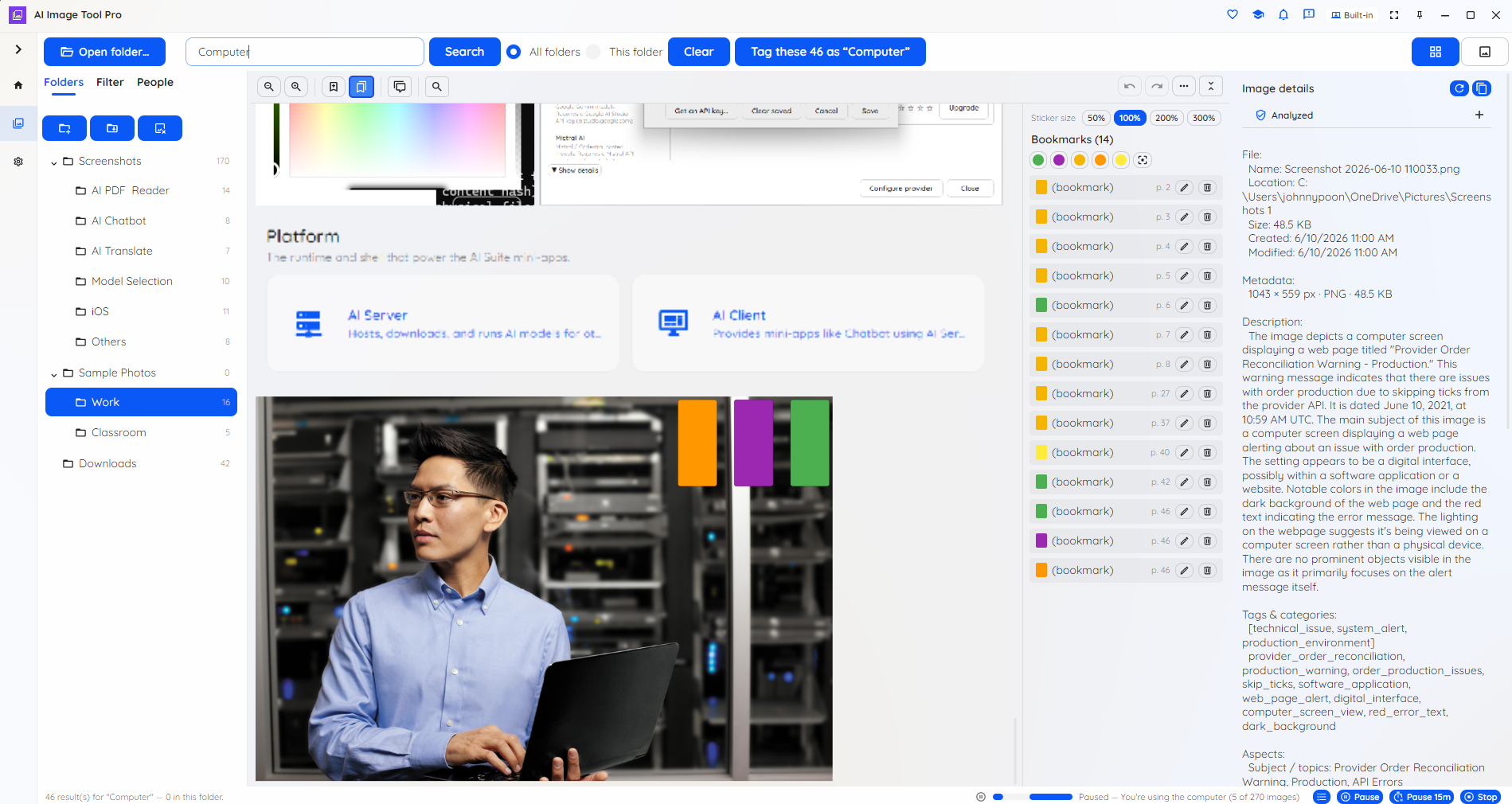Click the feedback speech bubble icon

(x=1309, y=14)
